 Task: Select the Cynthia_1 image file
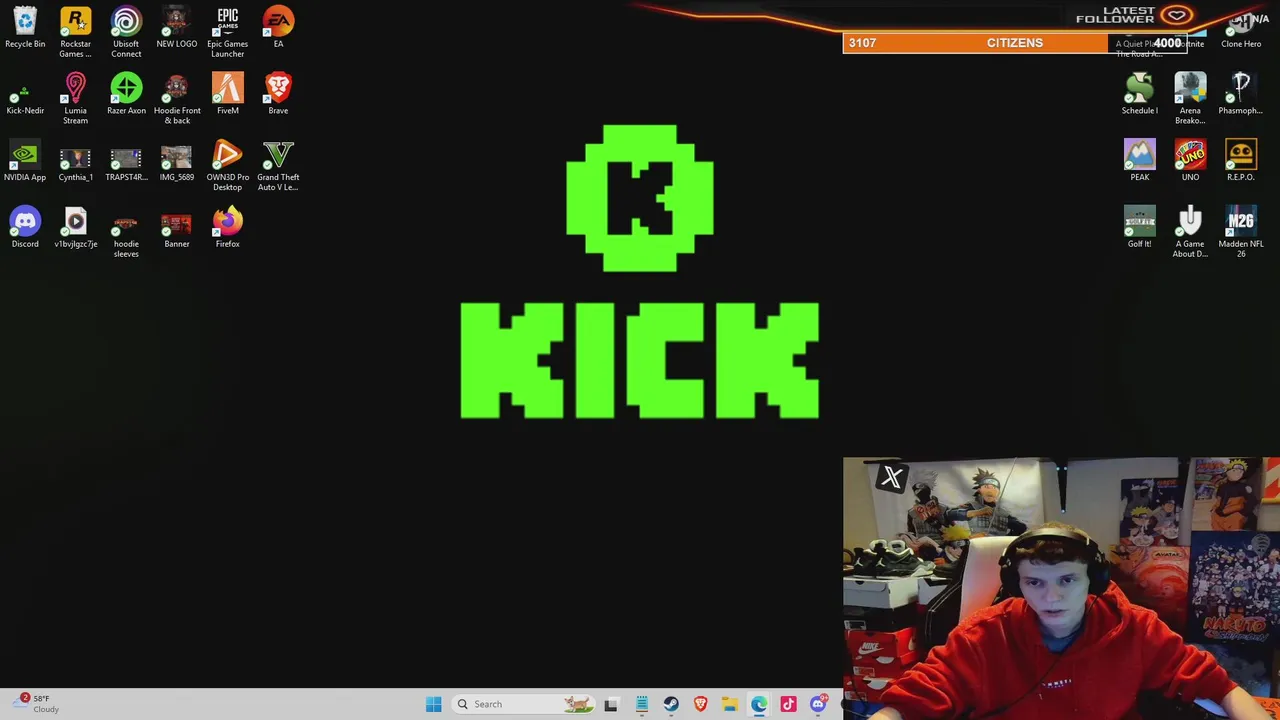(75, 162)
